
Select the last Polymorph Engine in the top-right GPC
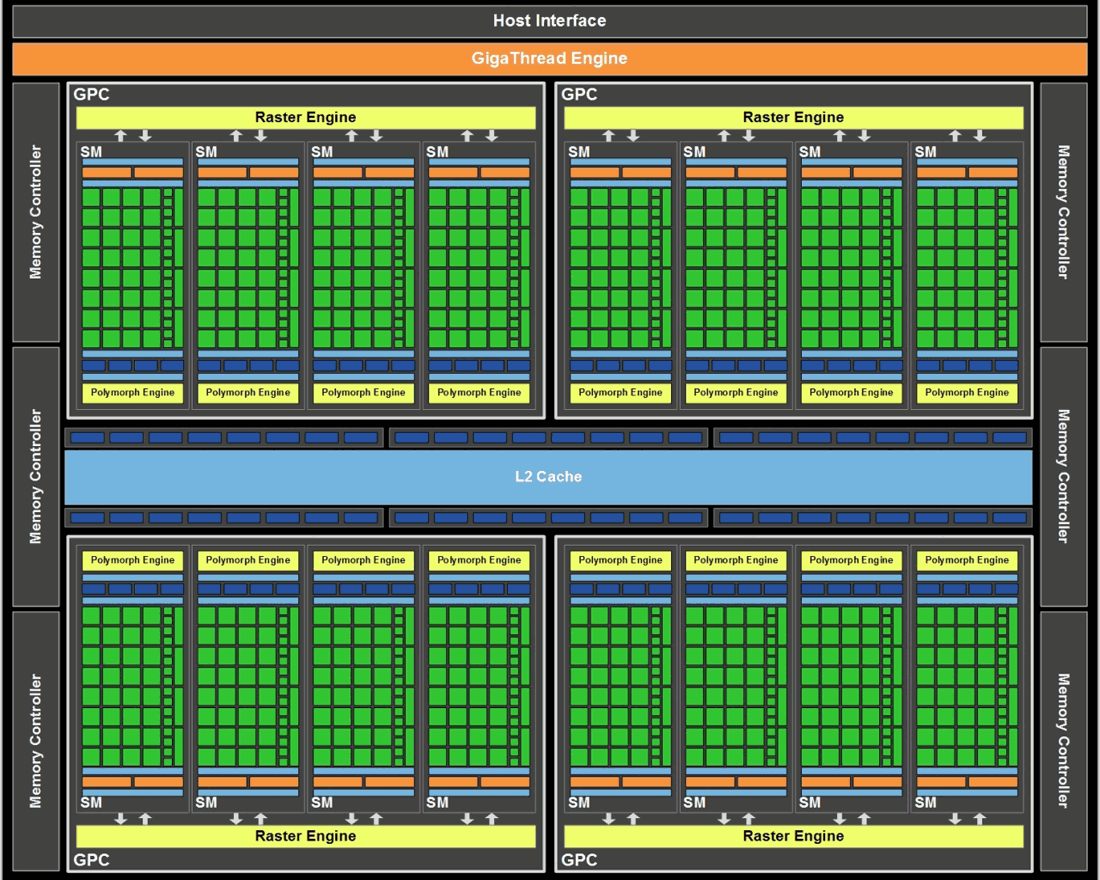966,393
